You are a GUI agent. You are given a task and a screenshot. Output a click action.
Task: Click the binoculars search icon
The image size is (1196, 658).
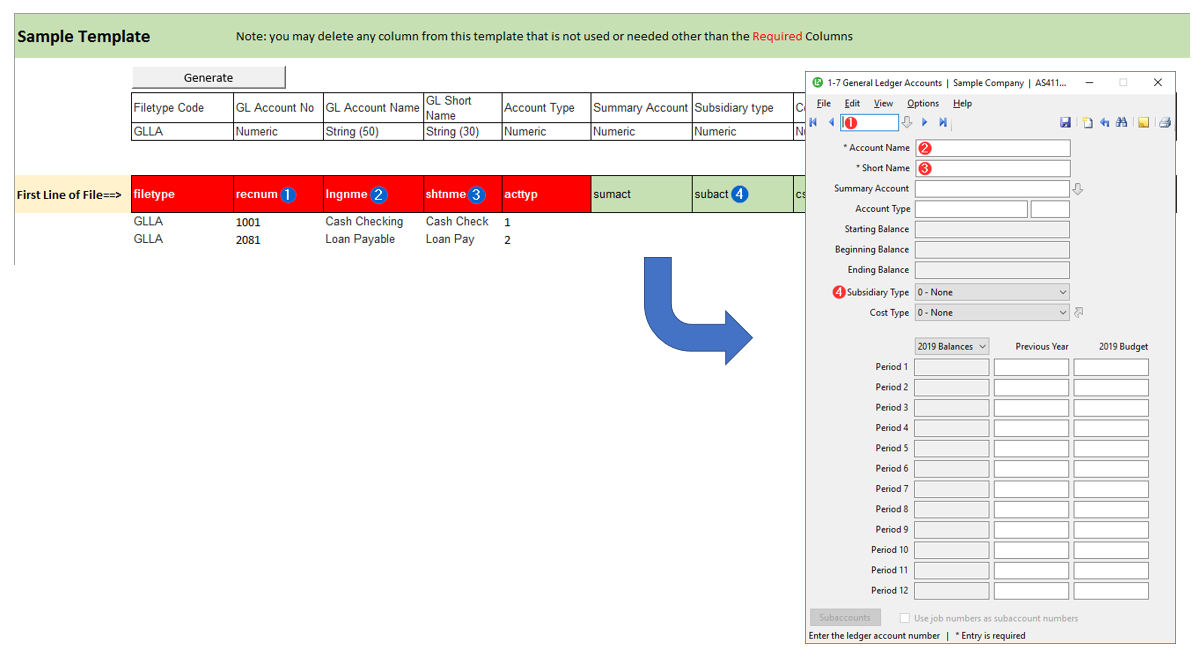click(1122, 123)
